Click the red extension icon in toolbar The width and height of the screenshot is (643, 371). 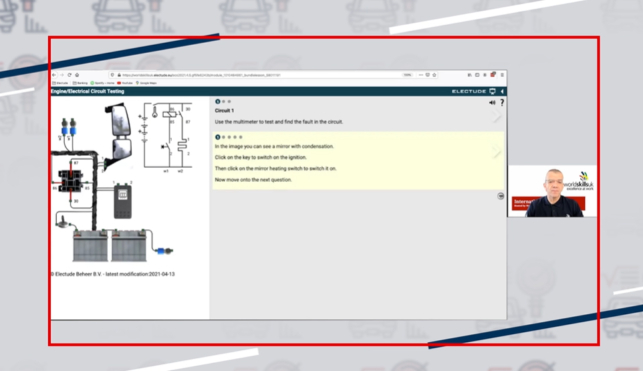pyautogui.click(x=493, y=75)
